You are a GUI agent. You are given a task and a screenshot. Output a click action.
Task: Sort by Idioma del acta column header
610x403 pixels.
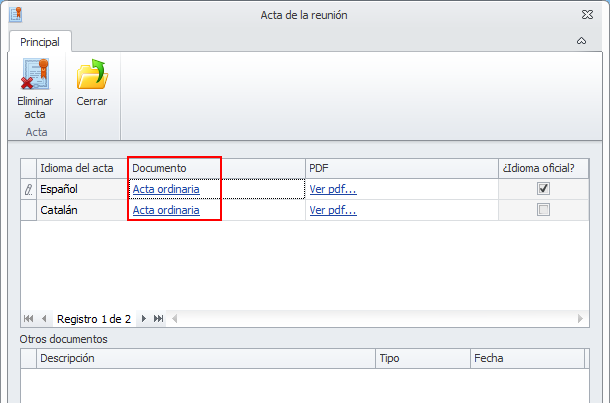coord(82,168)
